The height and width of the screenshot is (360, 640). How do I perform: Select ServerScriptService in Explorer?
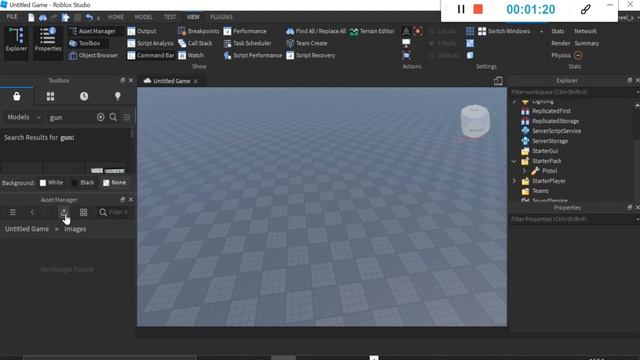(x=556, y=131)
